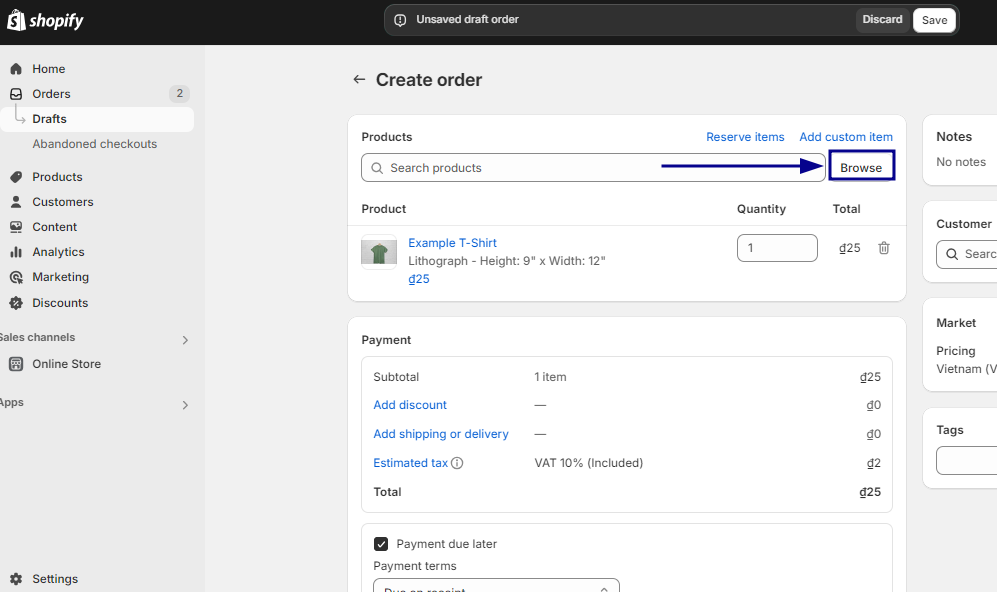Click the Example T-Shirt thumbnail

(x=379, y=252)
